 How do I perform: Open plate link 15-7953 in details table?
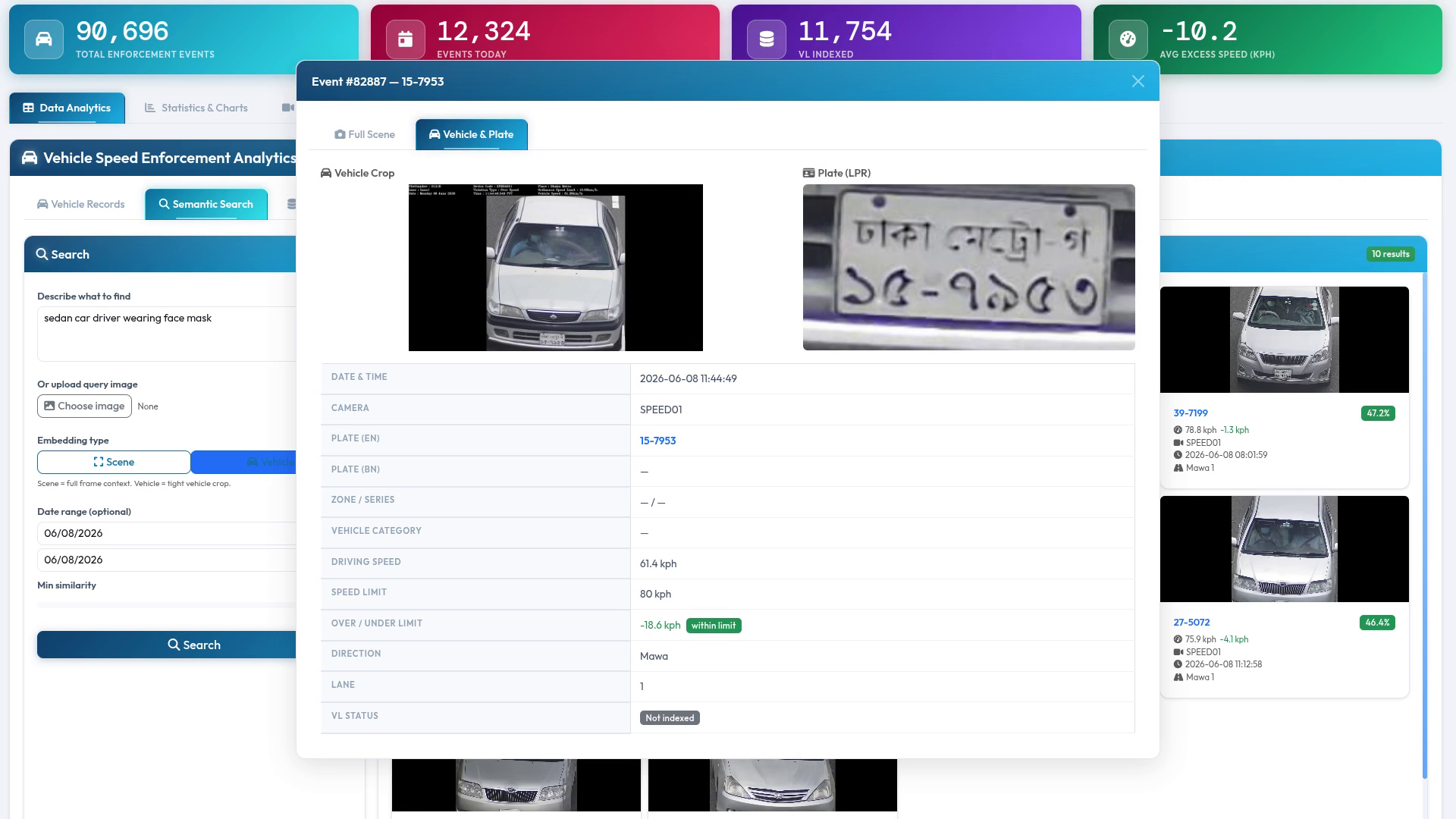point(657,441)
